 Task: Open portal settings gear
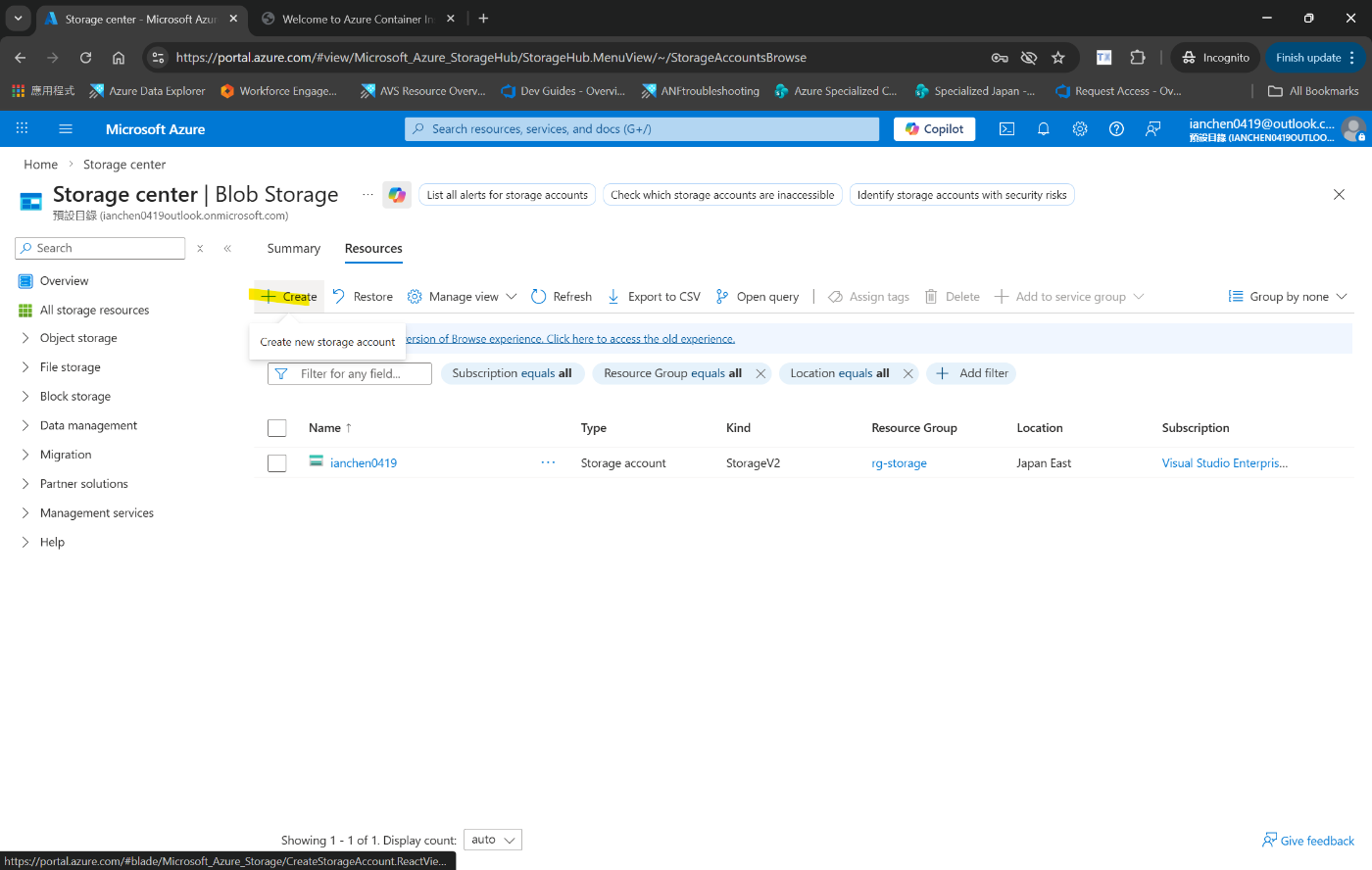coord(1080,128)
